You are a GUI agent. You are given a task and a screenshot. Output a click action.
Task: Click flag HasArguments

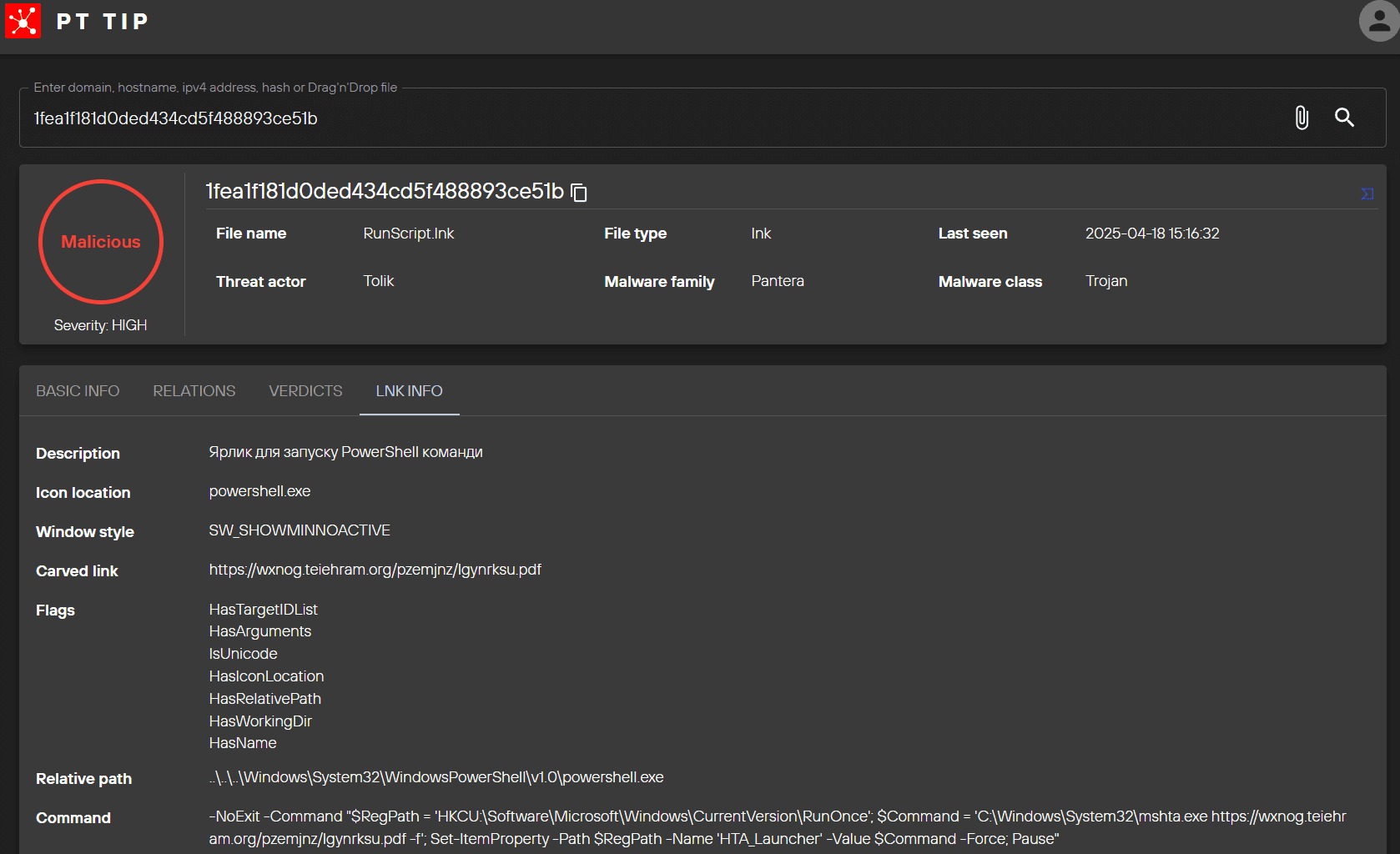tap(259, 631)
